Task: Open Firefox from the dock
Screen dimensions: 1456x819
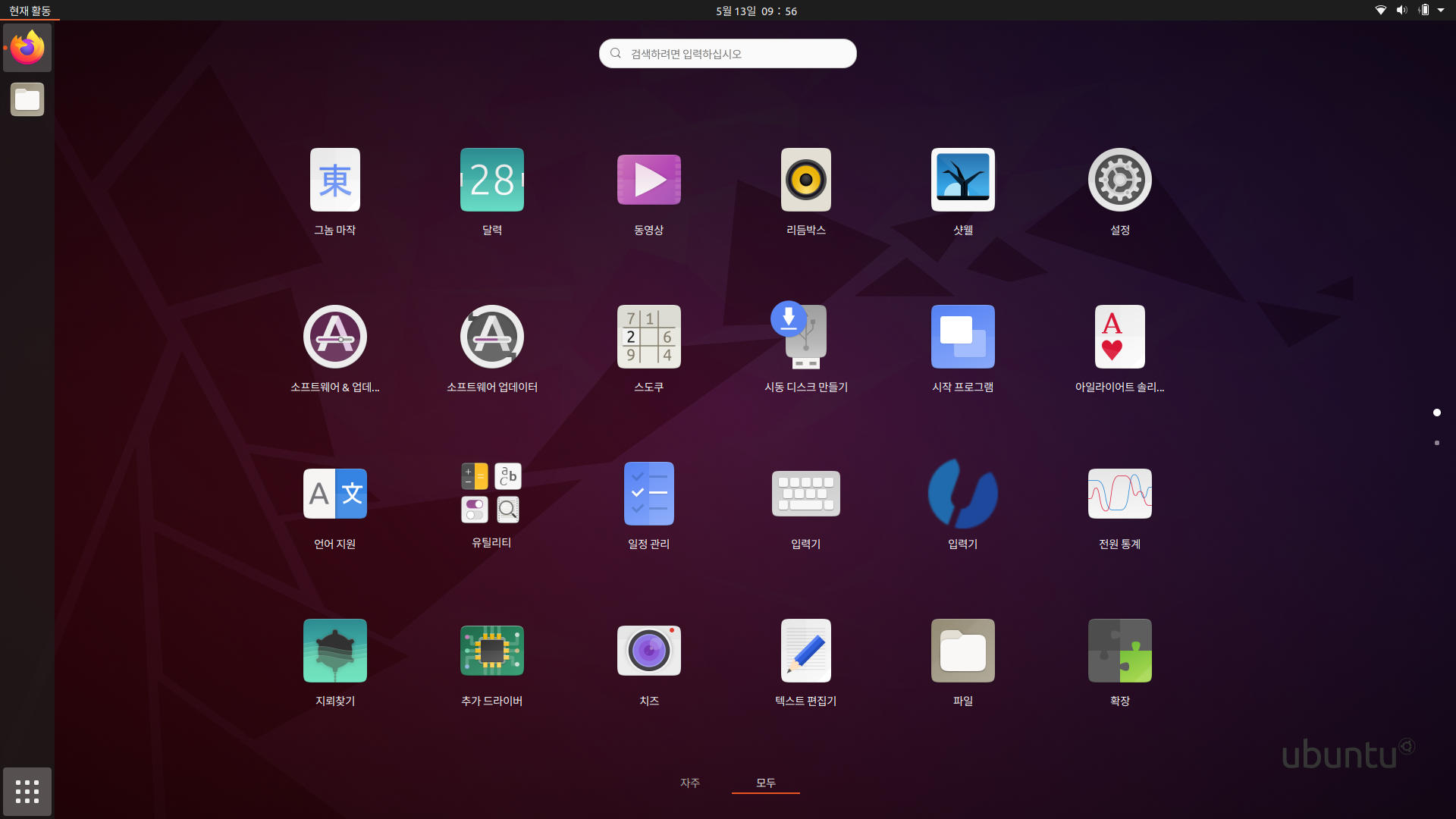Action: coord(27,48)
